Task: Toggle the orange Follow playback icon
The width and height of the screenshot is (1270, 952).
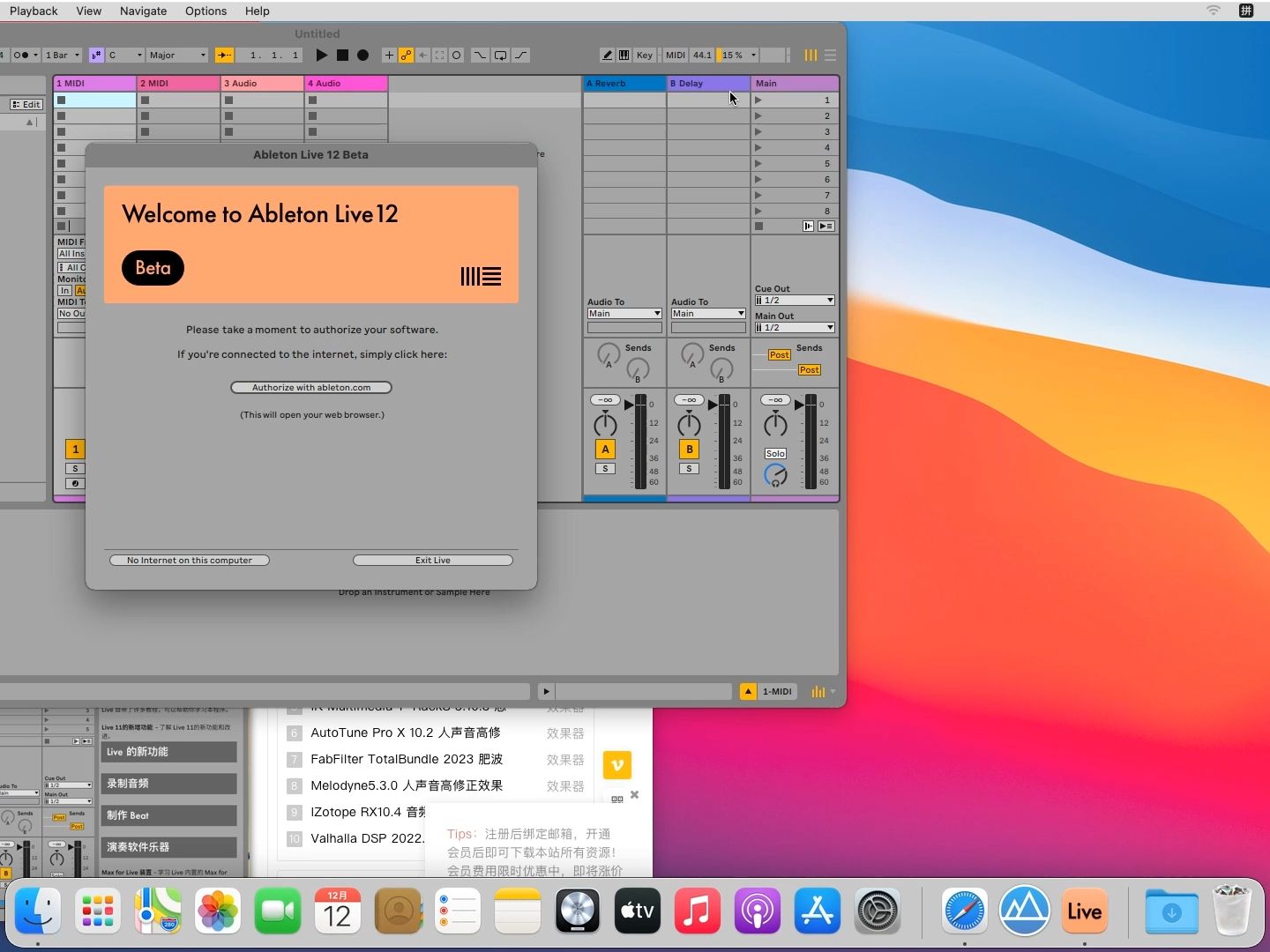Action: 224,55
